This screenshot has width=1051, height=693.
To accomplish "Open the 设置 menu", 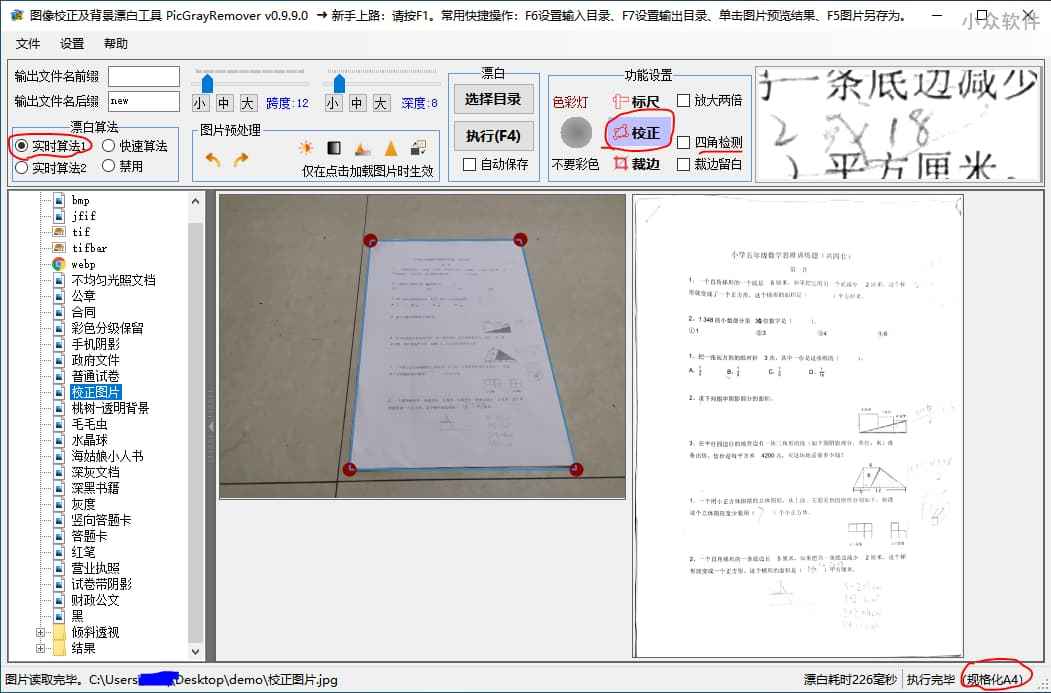I will click(x=73, y=44).
